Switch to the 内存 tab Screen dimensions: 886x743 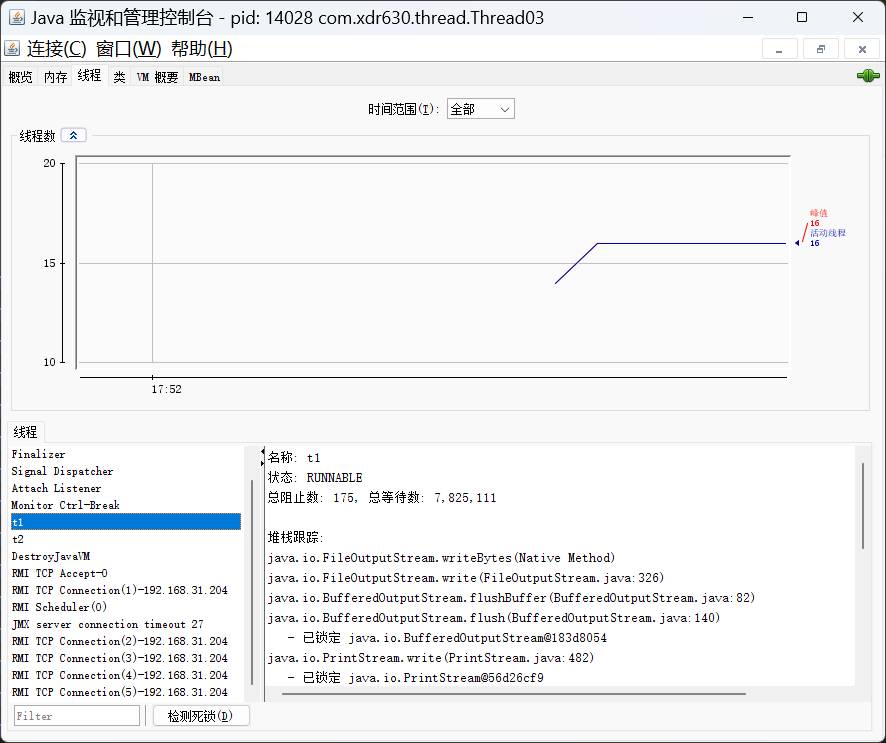click(x=55, y=77)
